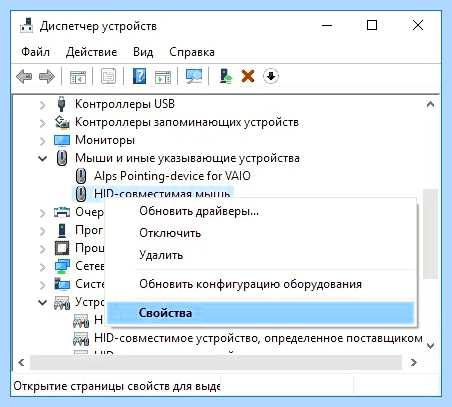Click the Мониторы monitor icon
This screenshot has width=452, height=407.
point(62,140)
